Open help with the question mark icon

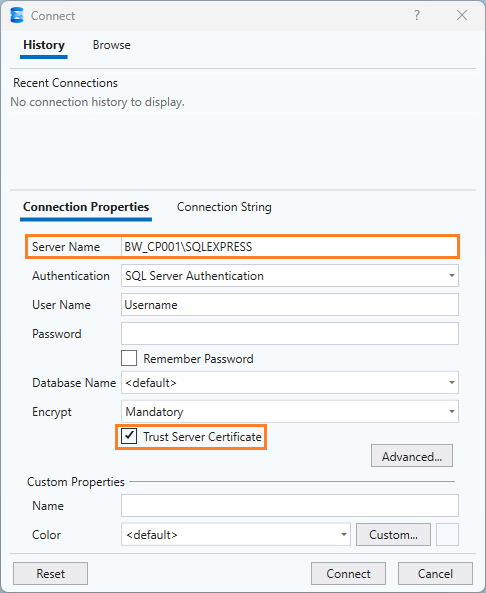[x=417, y=16]
